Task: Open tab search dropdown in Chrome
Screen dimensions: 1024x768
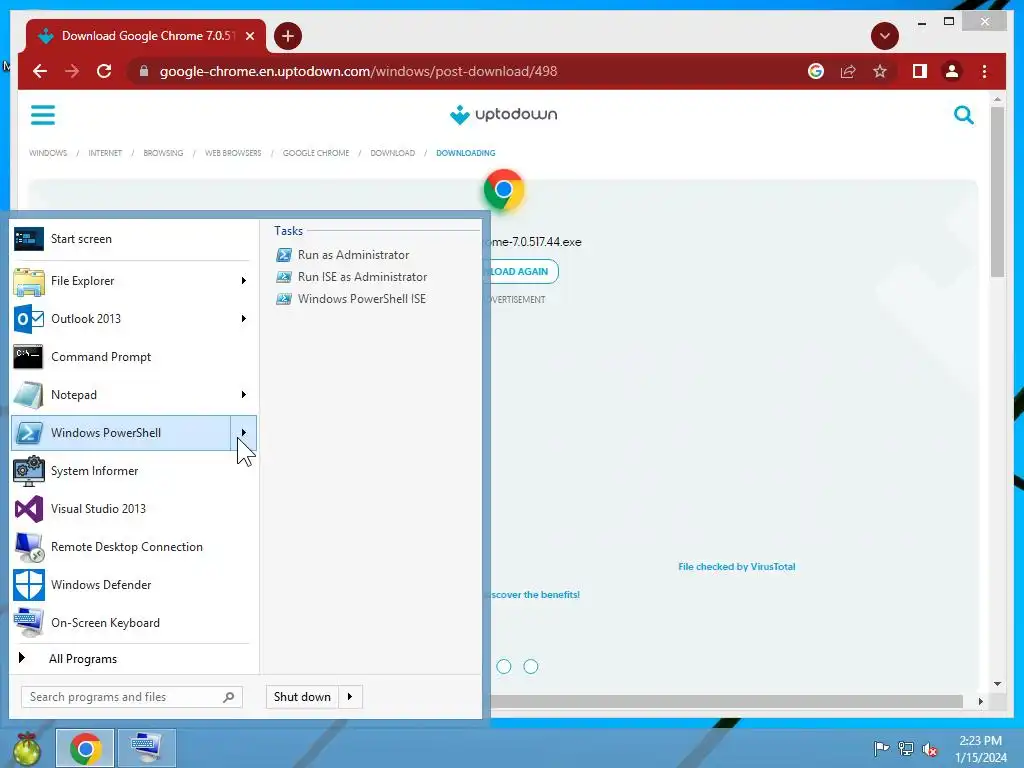Action: point(885,36)
